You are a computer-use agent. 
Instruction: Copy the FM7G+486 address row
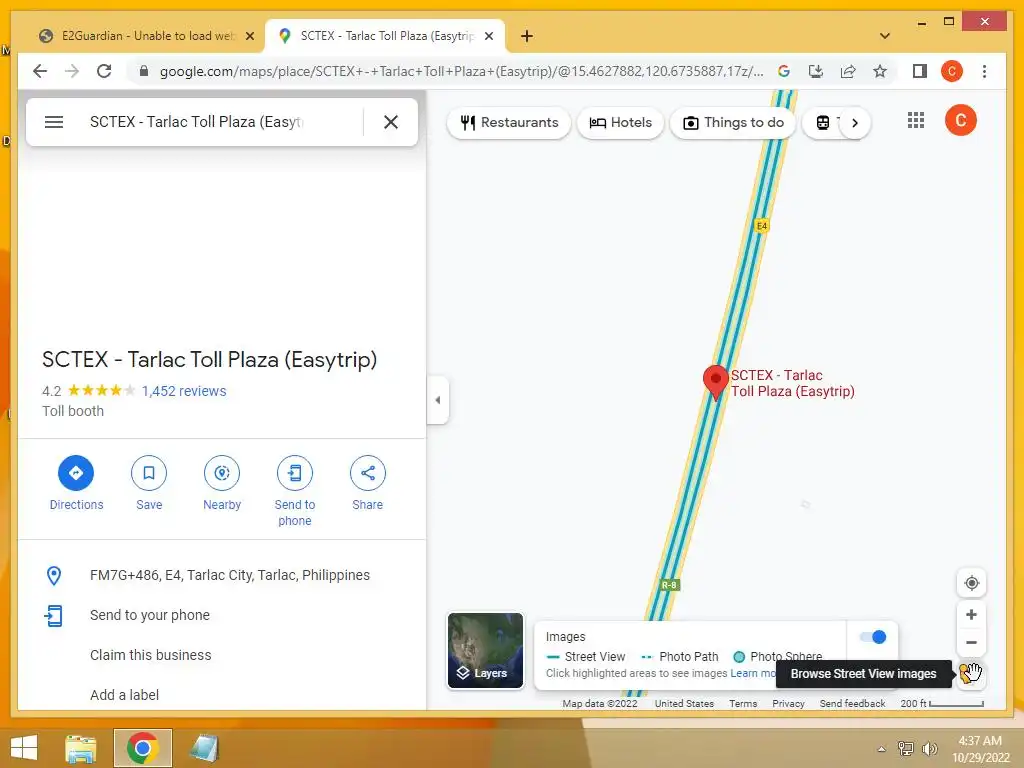click(222, 575)
